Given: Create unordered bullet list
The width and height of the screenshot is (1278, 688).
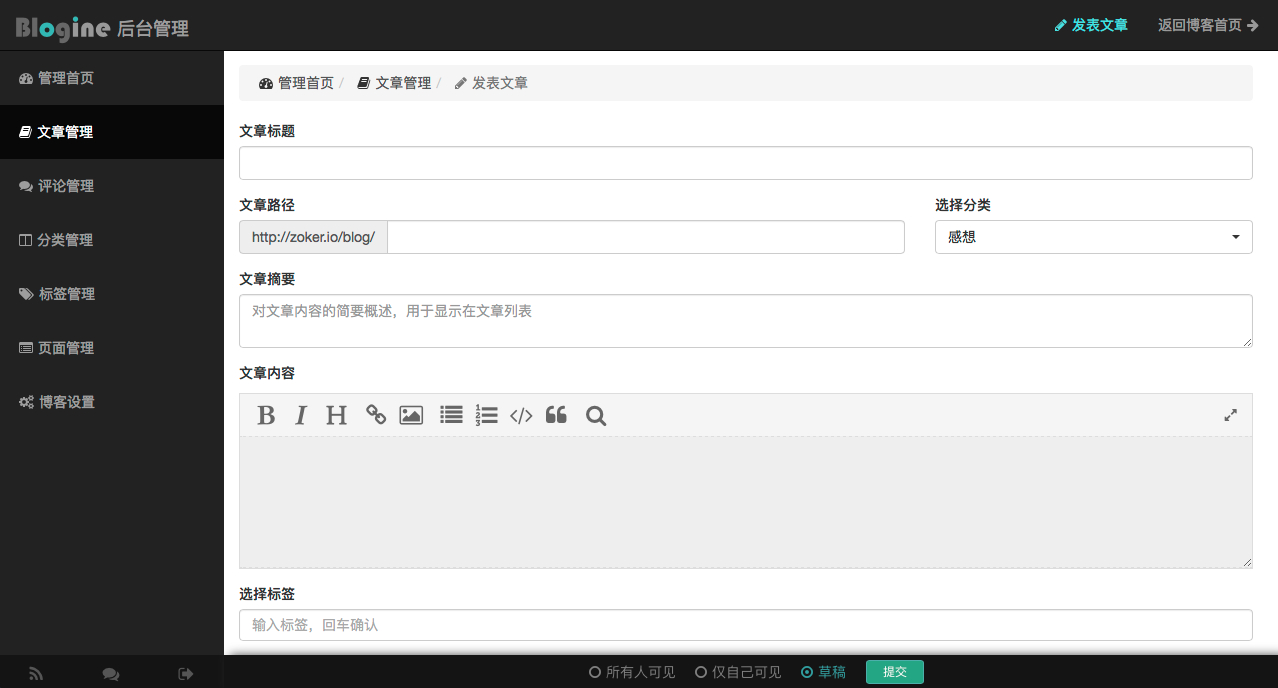Looking at the screenshot, I should (452, 415).
